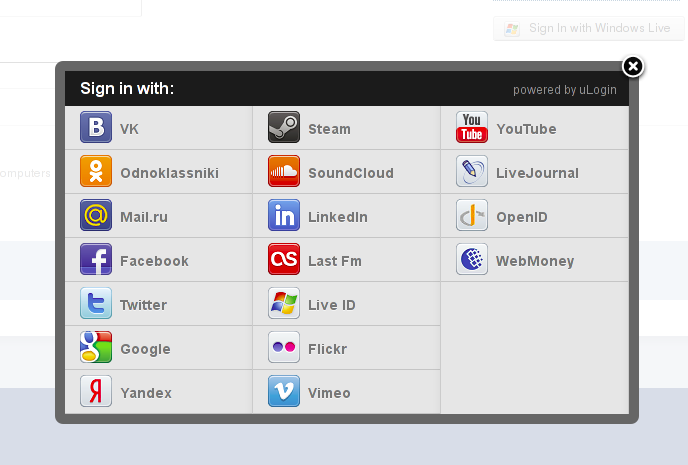Image resolution: width=688 pixels, height=465 pixels.
Task: Close the Sign in with dialog
Action: tap(633, 67)
